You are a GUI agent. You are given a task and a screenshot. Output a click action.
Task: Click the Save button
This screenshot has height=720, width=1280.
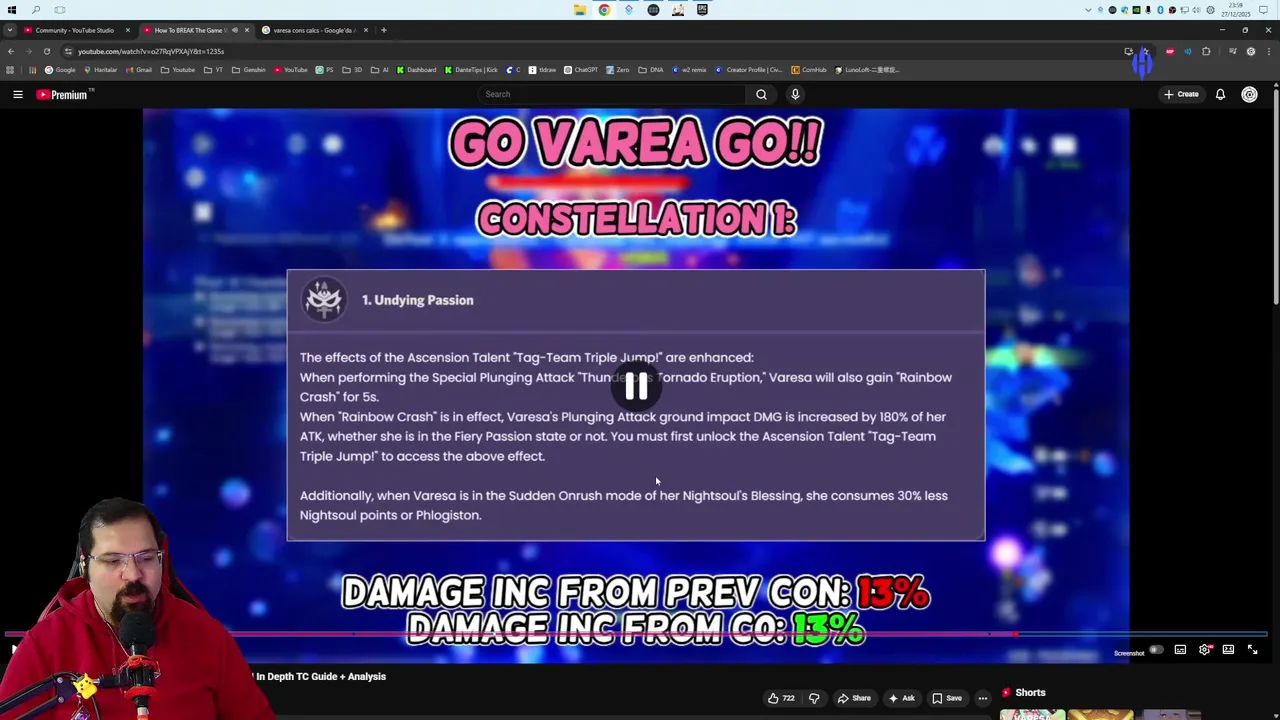click(947, 698)
